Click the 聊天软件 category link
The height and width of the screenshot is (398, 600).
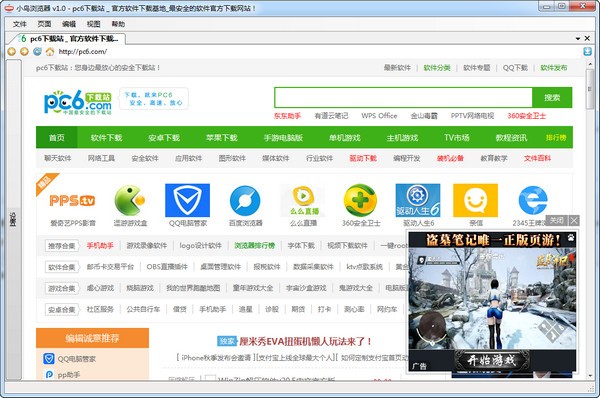[58, 158]
